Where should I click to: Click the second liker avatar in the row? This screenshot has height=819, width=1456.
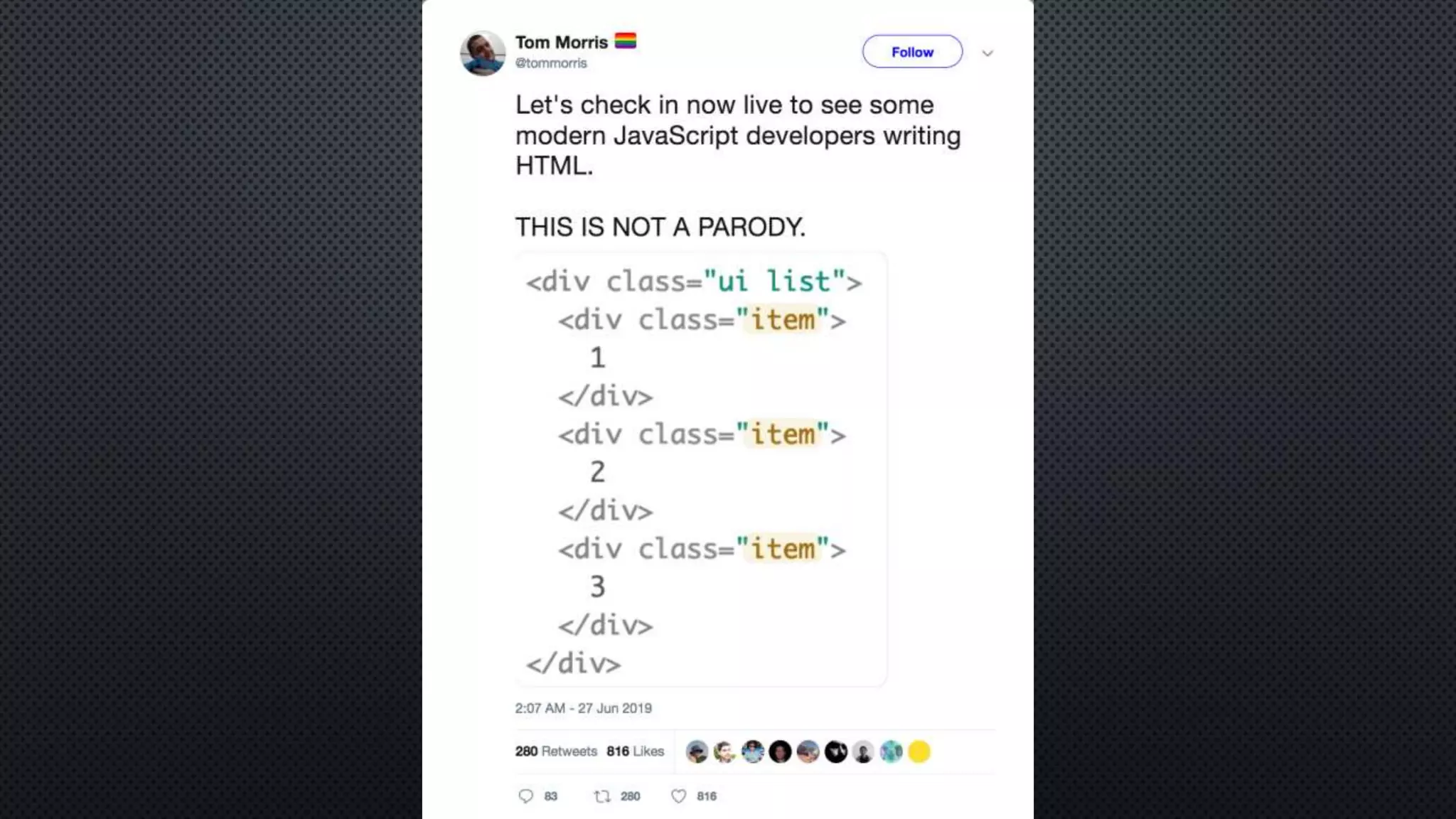[x=724, y=751]
